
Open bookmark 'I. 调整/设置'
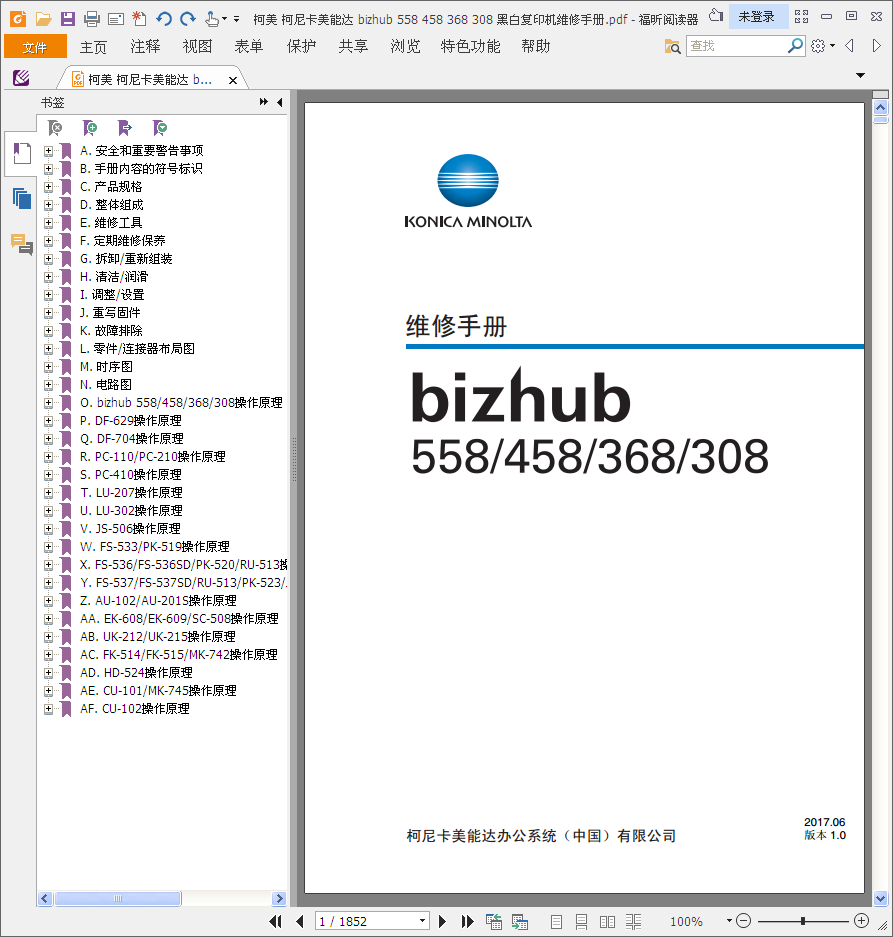(112, 295)
